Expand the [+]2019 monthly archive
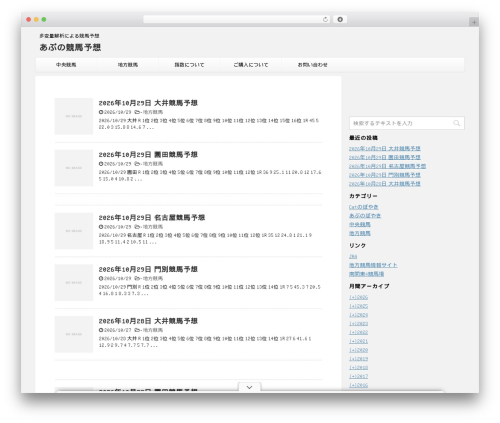This screenshot has height=423, width=500. tap(358, 359)
